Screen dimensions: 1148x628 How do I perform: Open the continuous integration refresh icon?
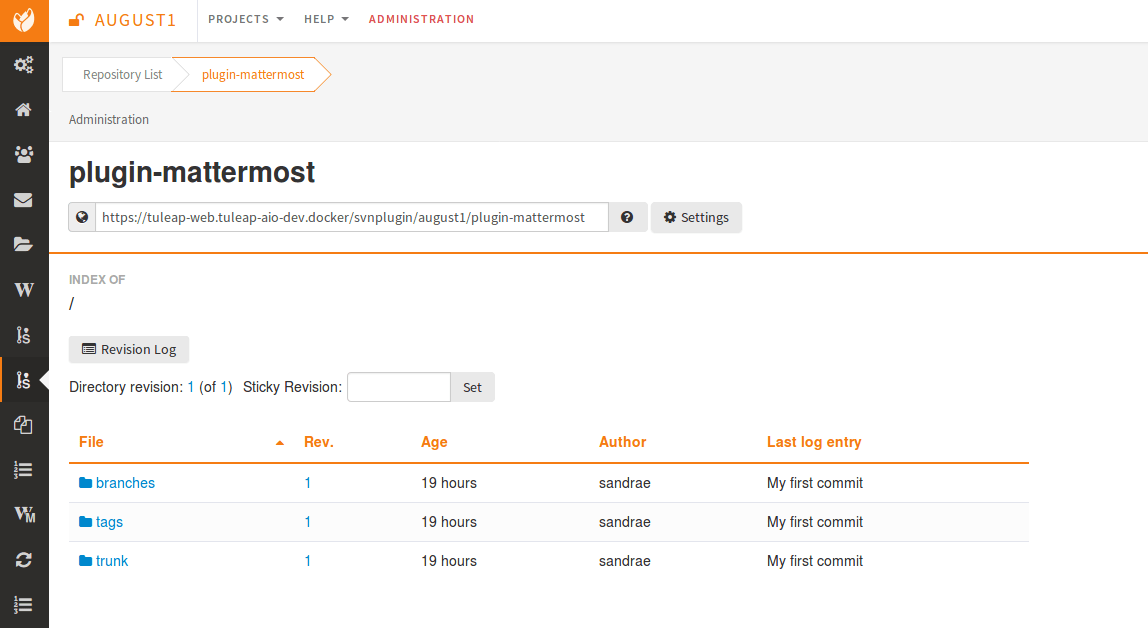coord(23,559)
